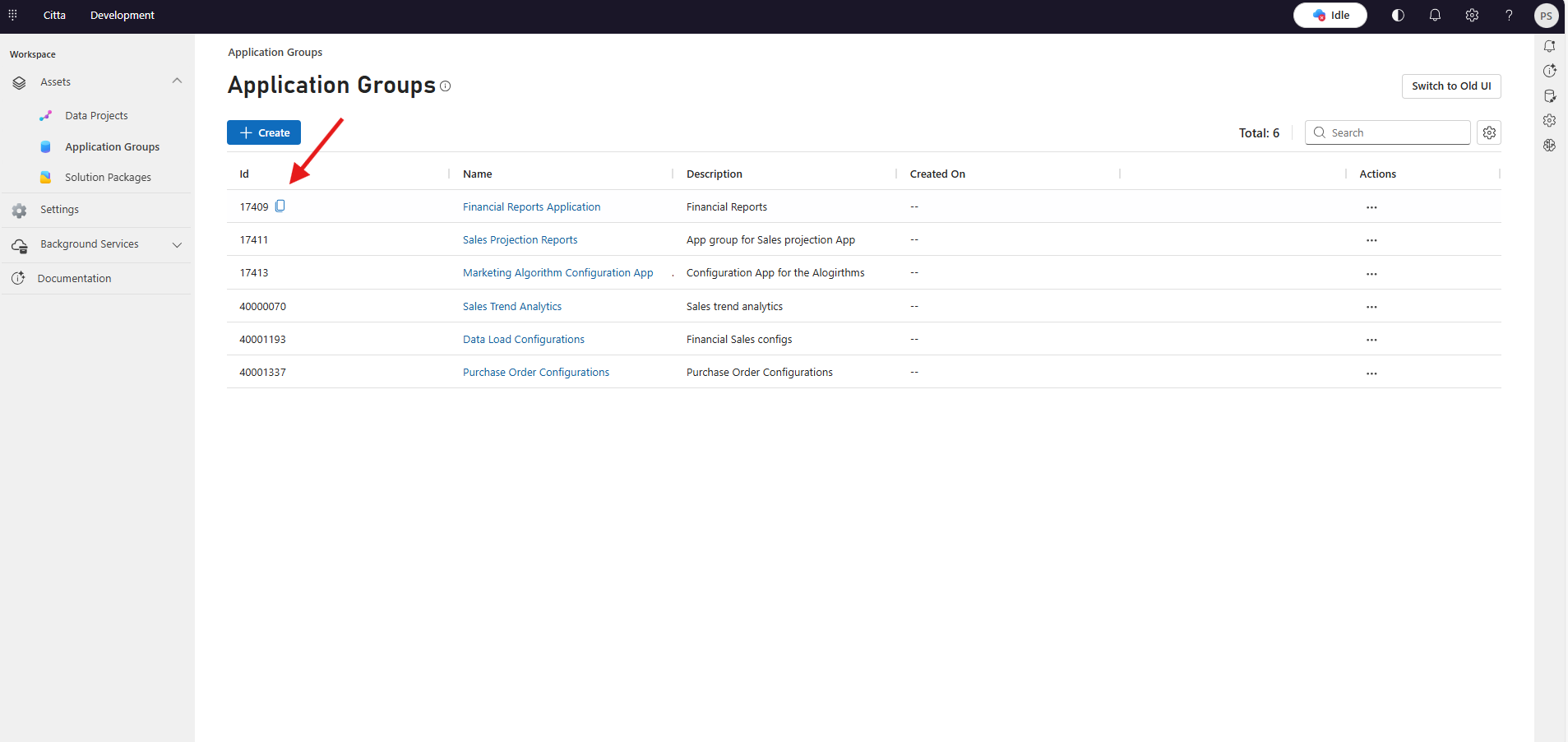The width and height of the screenshot is (1568, 742).
Task: Collapse the Assets section chevron
Action: point(177,81)
